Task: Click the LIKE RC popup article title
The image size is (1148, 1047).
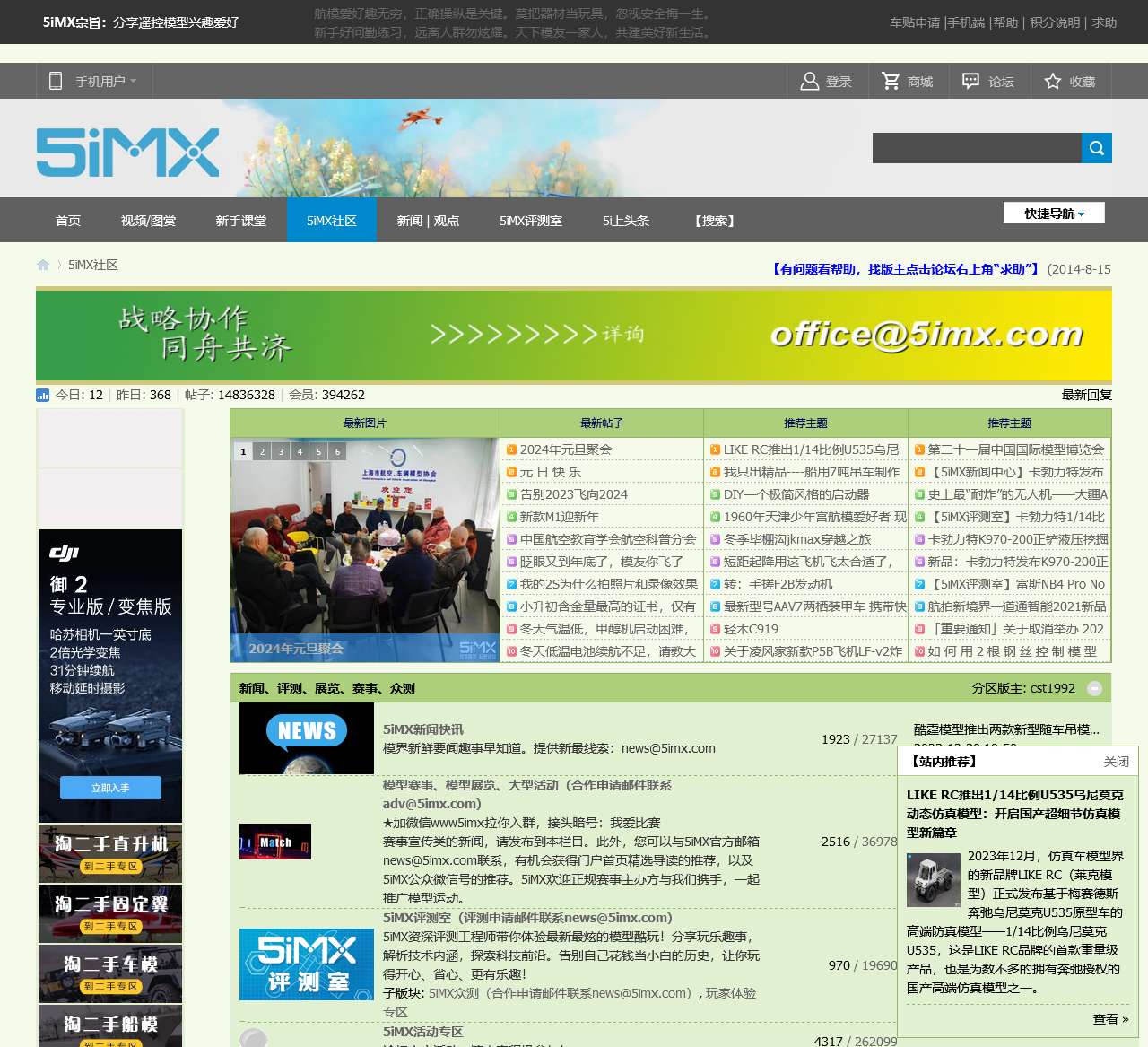Action: click(x=1014, y=814)
